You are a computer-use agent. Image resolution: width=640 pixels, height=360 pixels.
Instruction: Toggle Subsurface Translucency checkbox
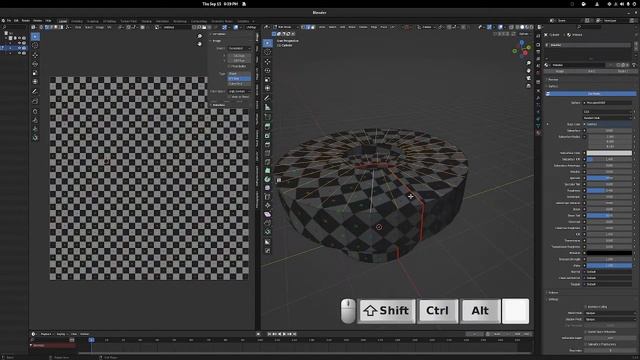coord(585,344)
